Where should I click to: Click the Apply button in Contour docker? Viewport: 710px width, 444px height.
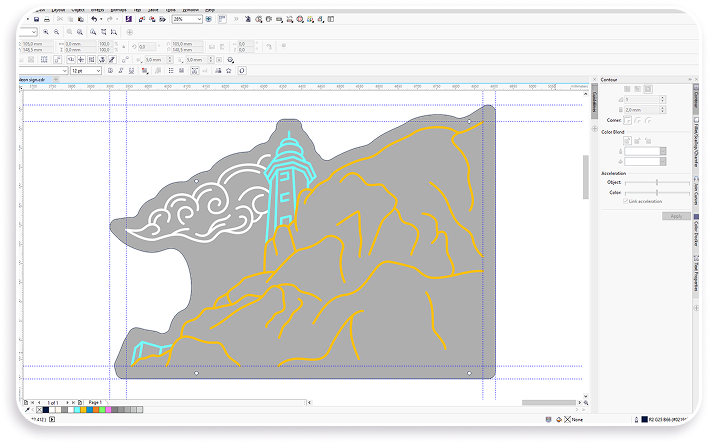pos(676,216)
